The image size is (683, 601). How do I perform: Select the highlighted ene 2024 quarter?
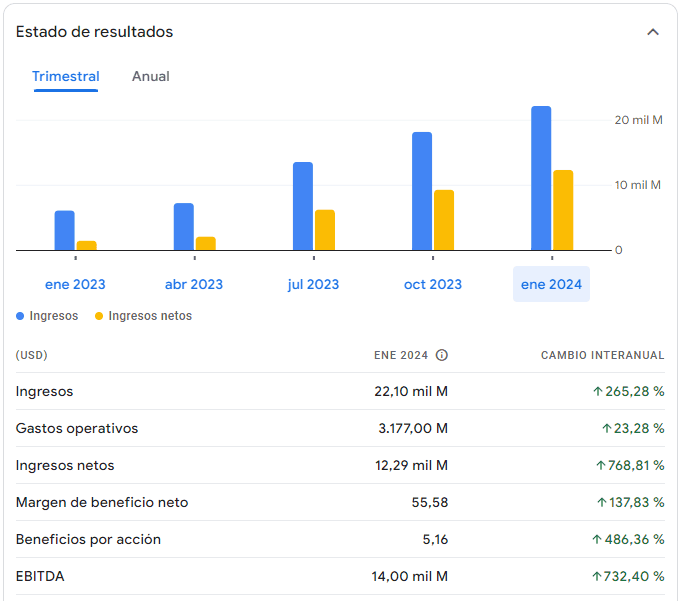click(x=551, y=284)
